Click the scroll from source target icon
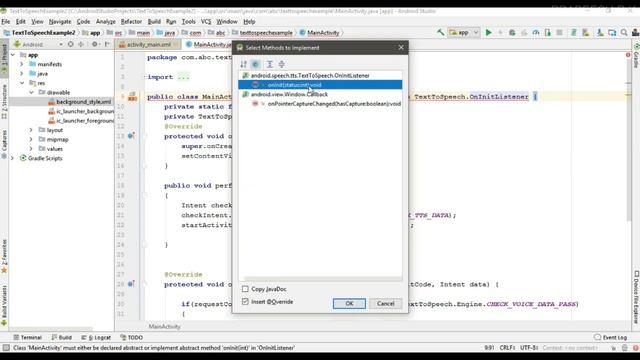This screenshot has width=640, height=360. coord(71,44)
